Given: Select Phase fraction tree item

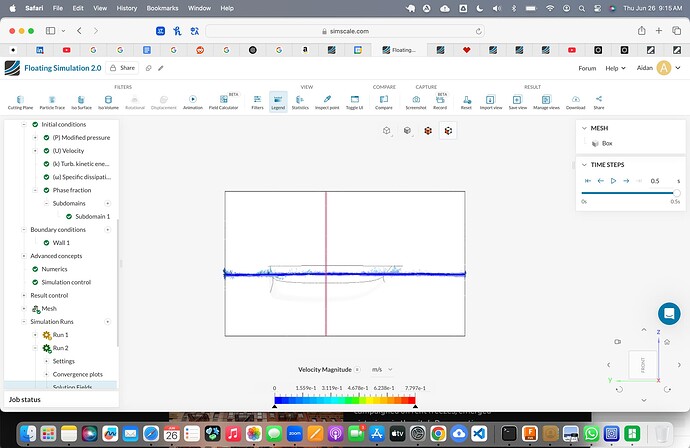Looking at the screenshot, I should 72,190.
